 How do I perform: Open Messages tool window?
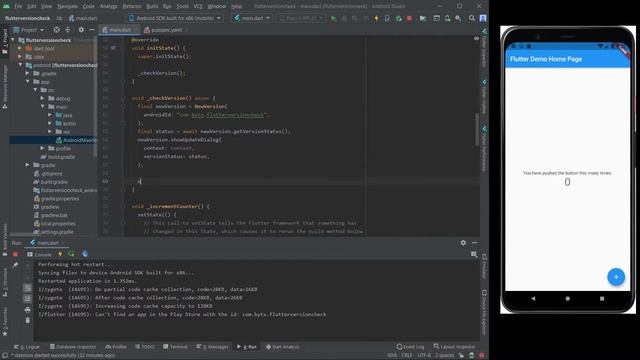[212, 347]
